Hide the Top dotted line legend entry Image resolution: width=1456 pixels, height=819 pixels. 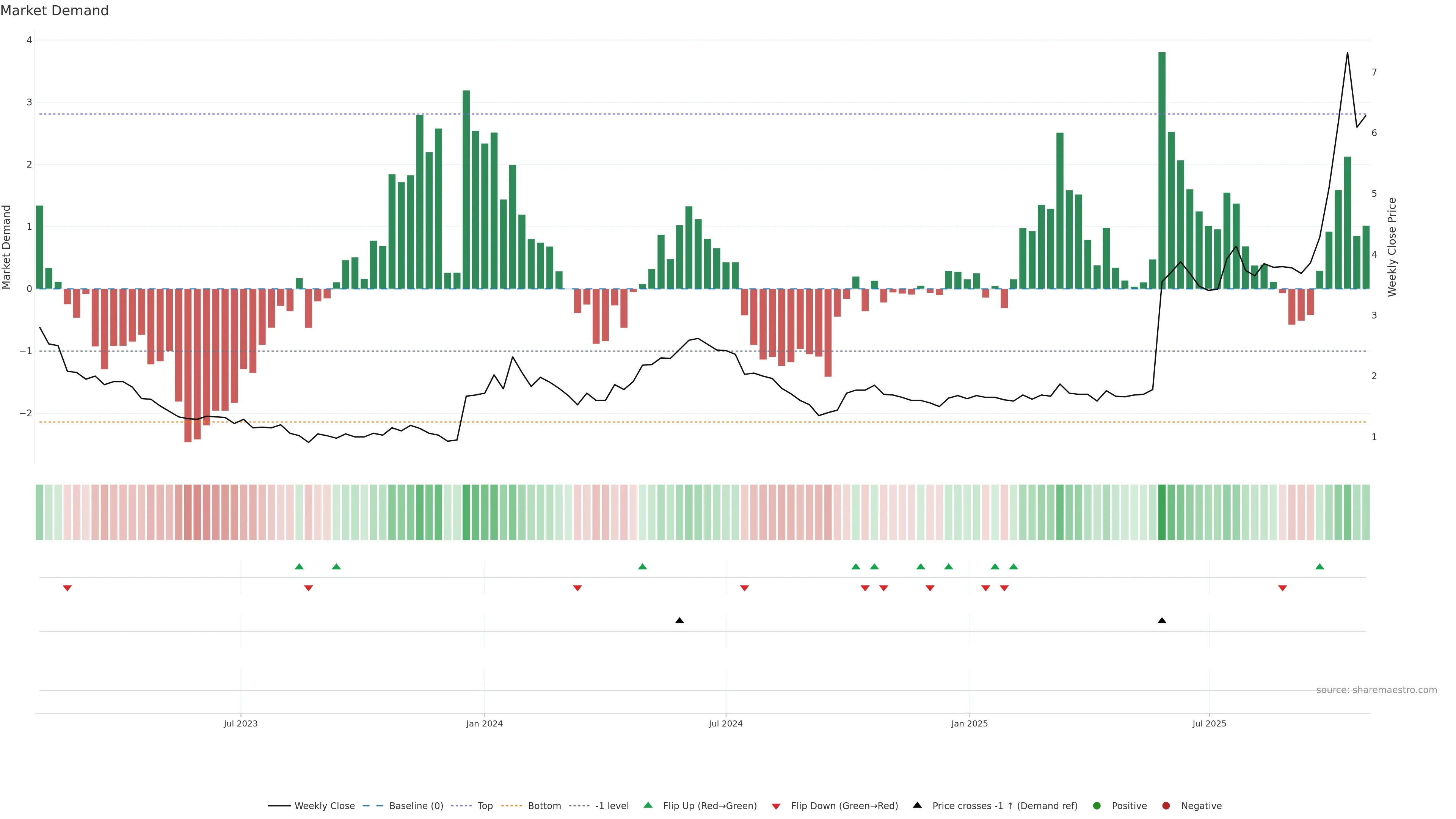click(x=485, y=806)
